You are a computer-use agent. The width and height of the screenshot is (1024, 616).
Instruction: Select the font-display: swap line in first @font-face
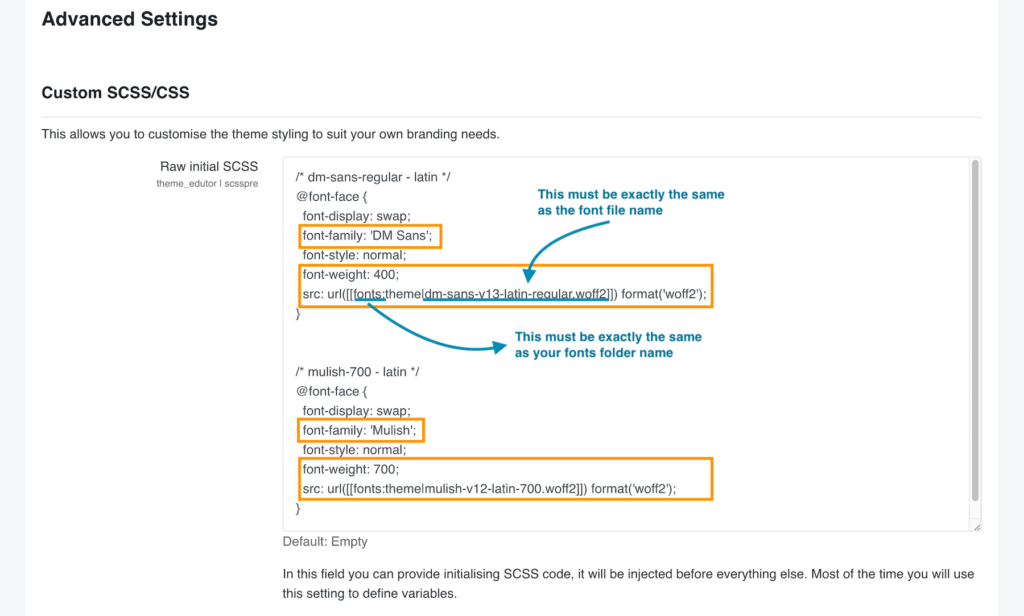[x=356, y=216]
